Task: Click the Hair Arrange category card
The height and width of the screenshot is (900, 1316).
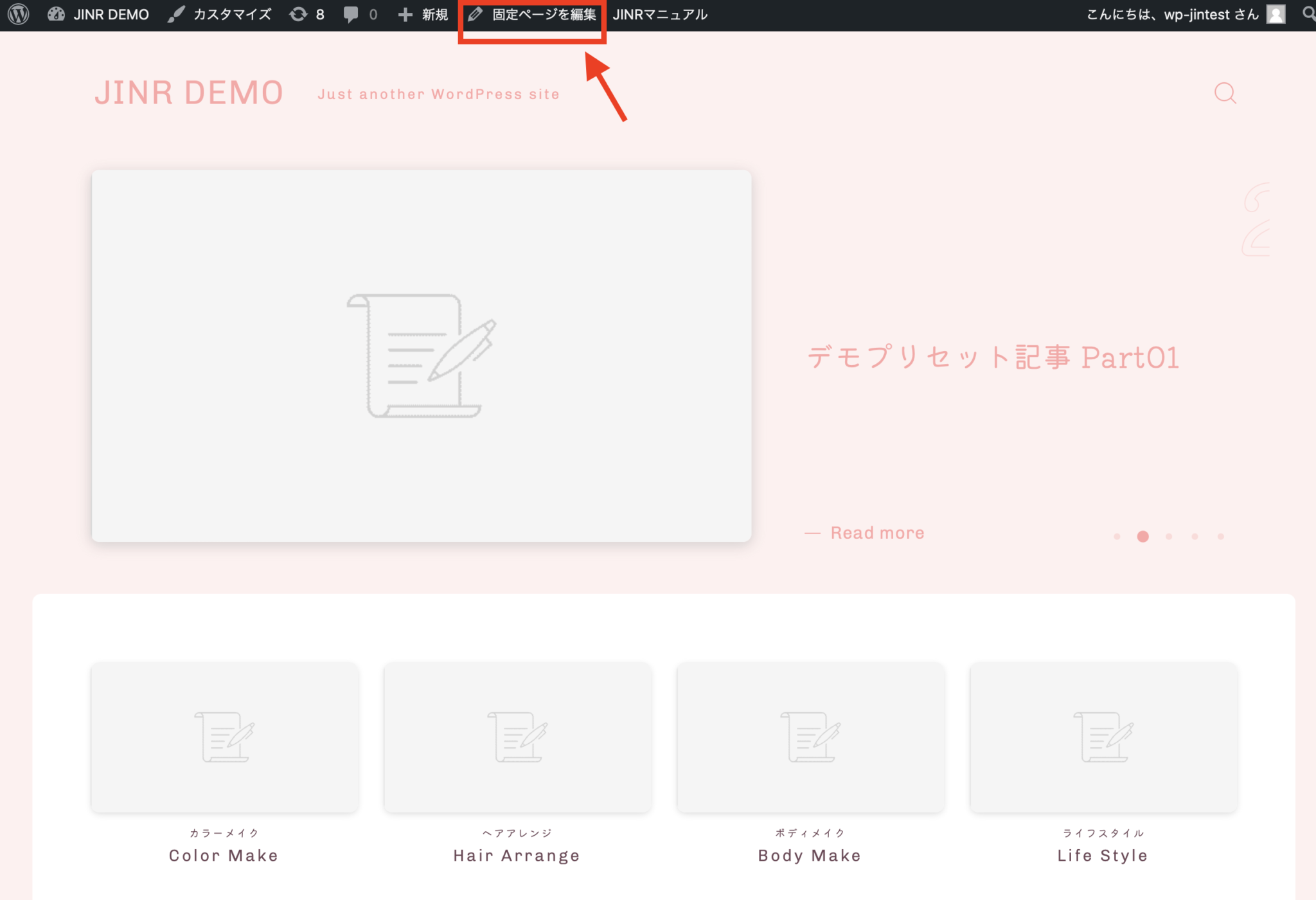Action: click(x=516, y=737)
